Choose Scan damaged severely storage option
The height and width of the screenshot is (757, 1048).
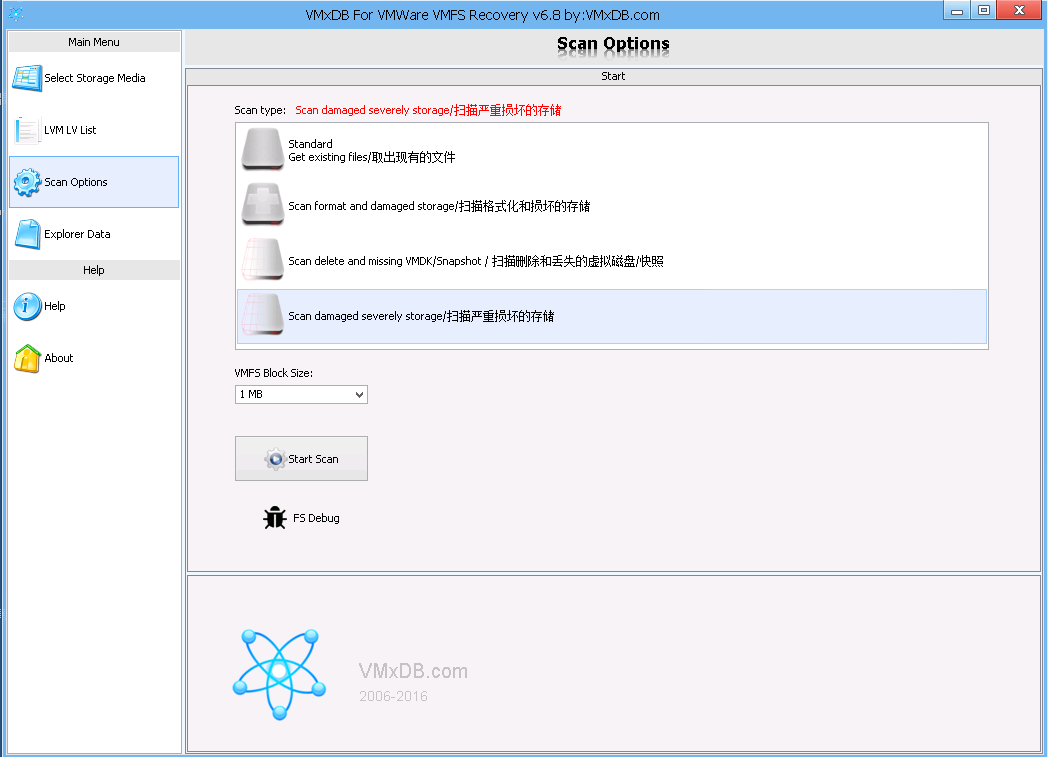[x=612, y=316]
